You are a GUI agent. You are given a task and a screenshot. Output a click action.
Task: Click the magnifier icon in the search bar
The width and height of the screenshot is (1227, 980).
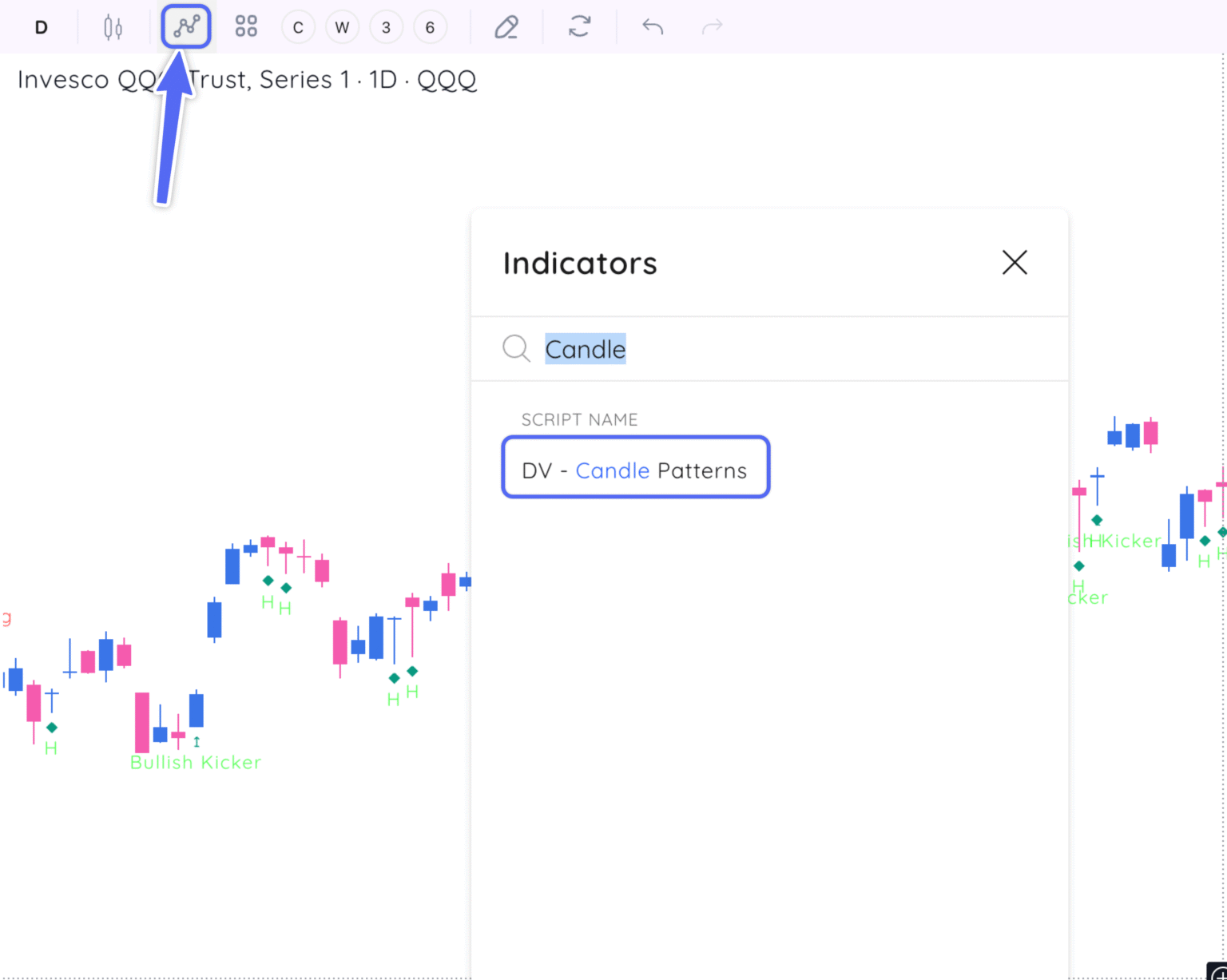515,349
